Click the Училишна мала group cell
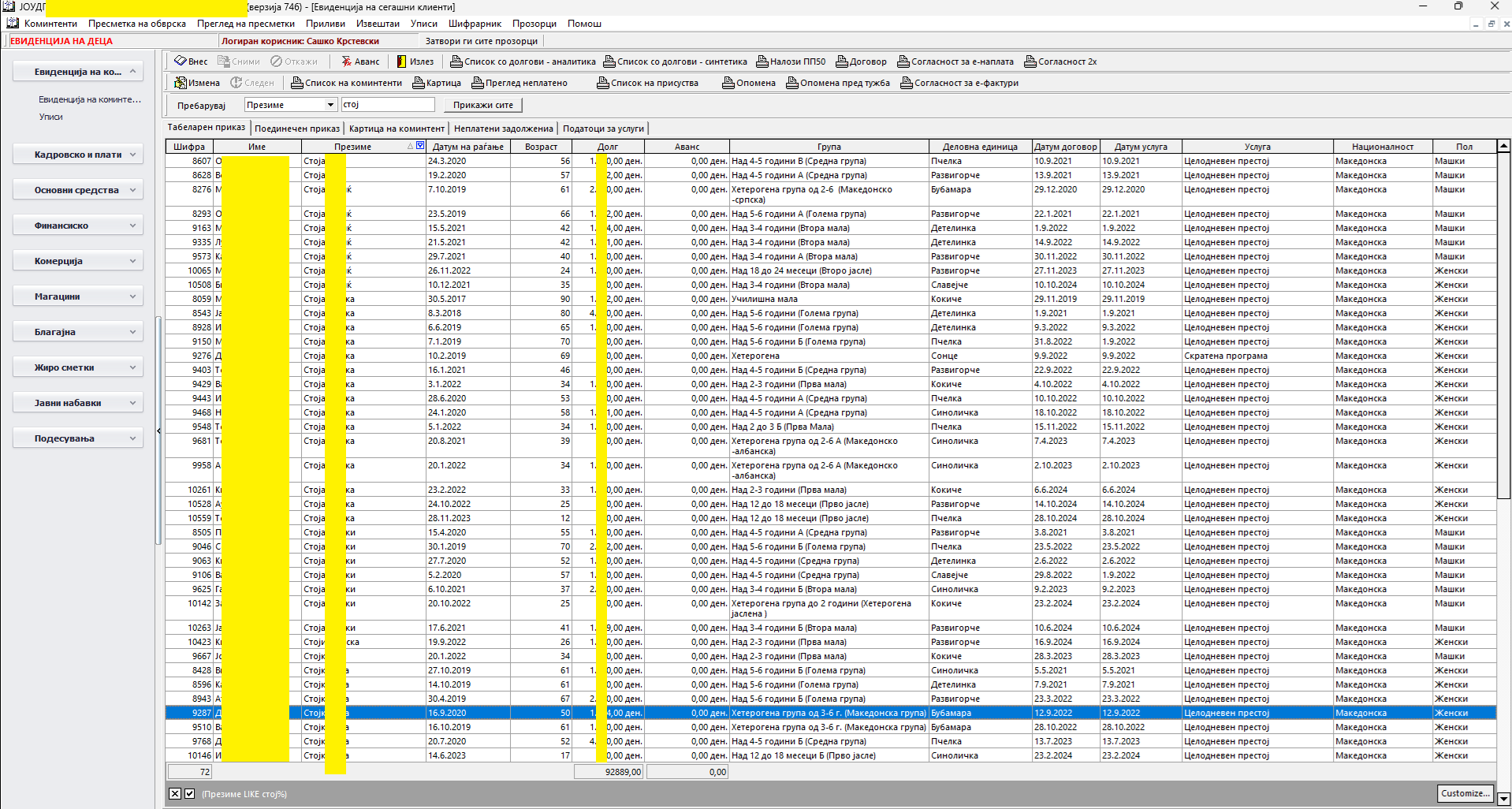The image size is (1512, 809). [829, 299]
